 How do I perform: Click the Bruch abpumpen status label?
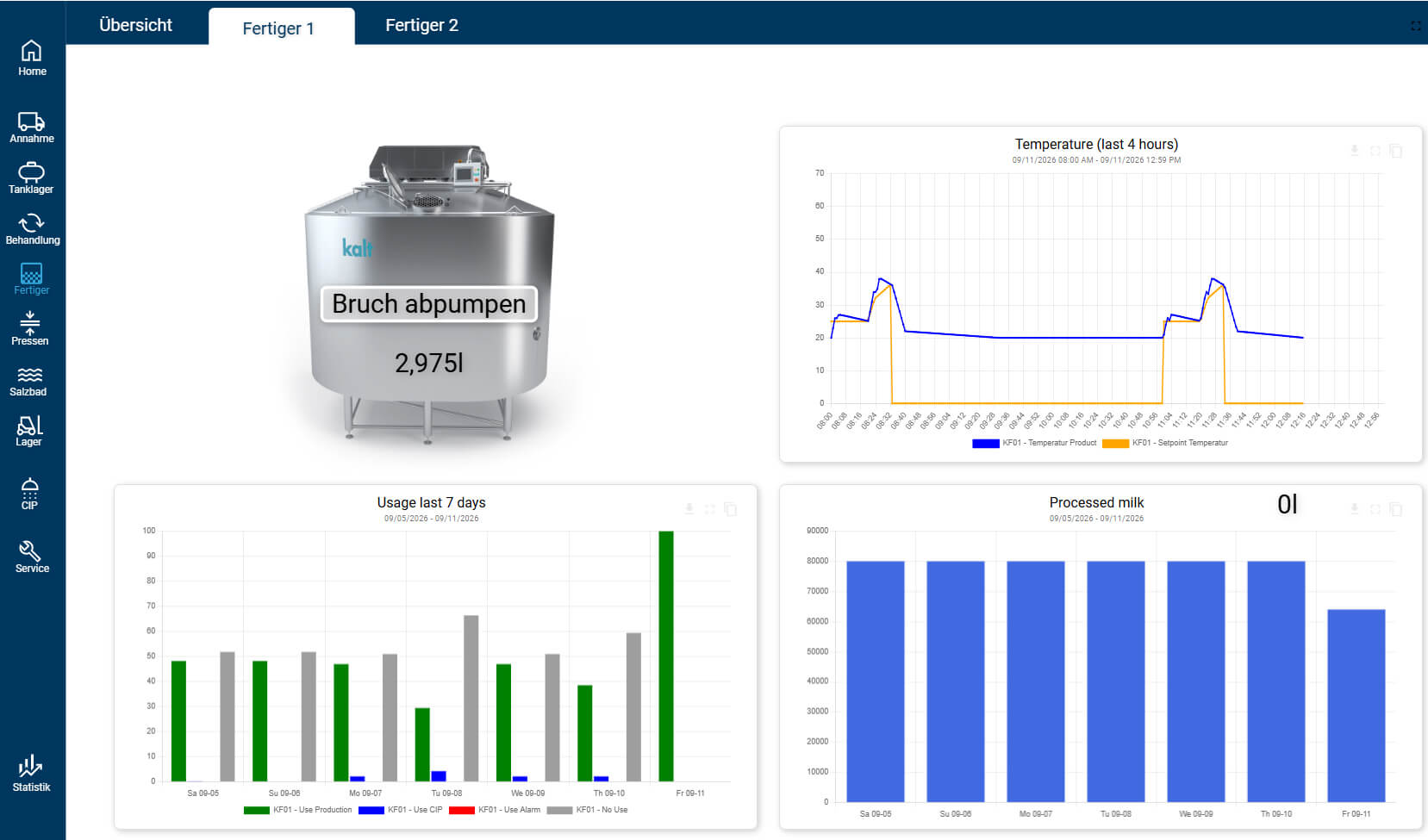(x=429, y=304)
